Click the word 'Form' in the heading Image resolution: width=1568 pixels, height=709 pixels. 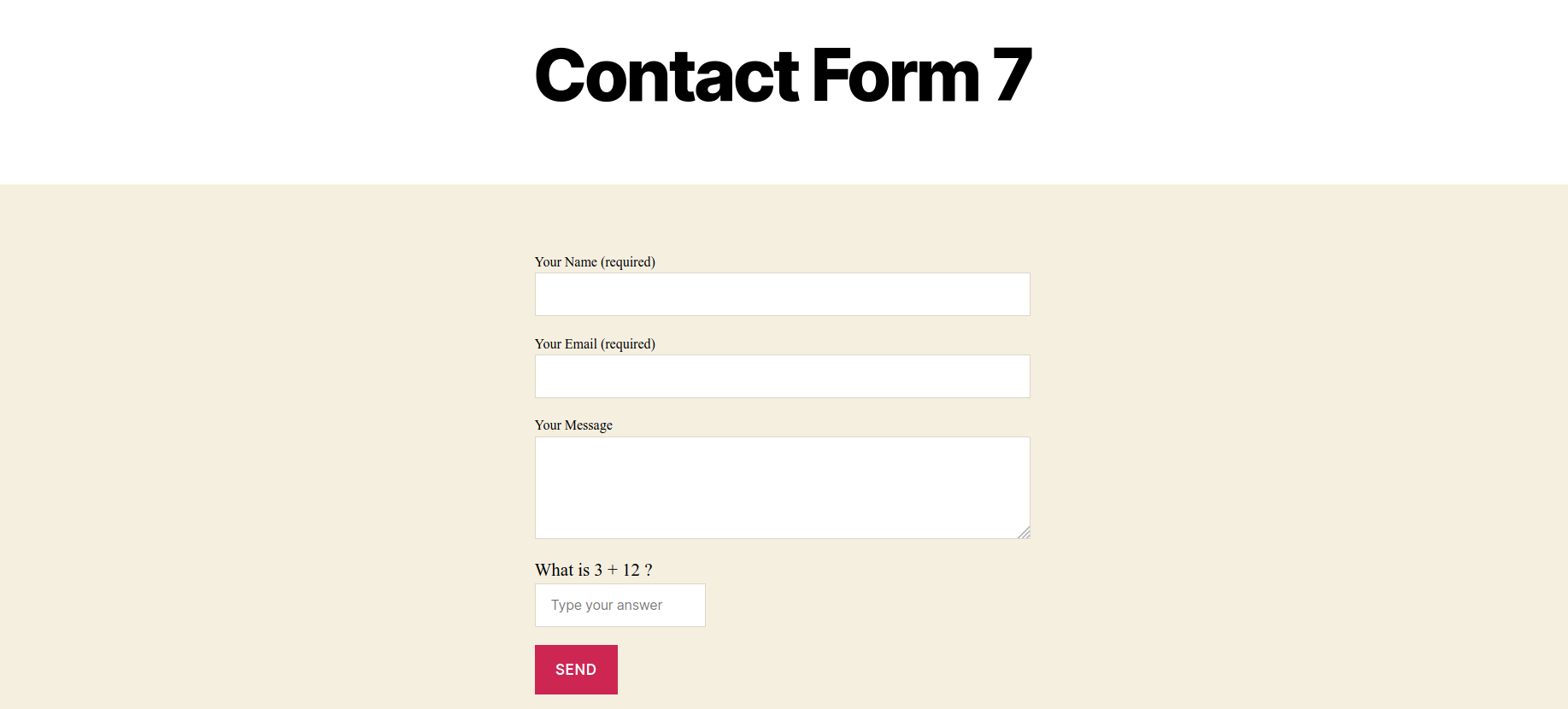tap(896, 75)
